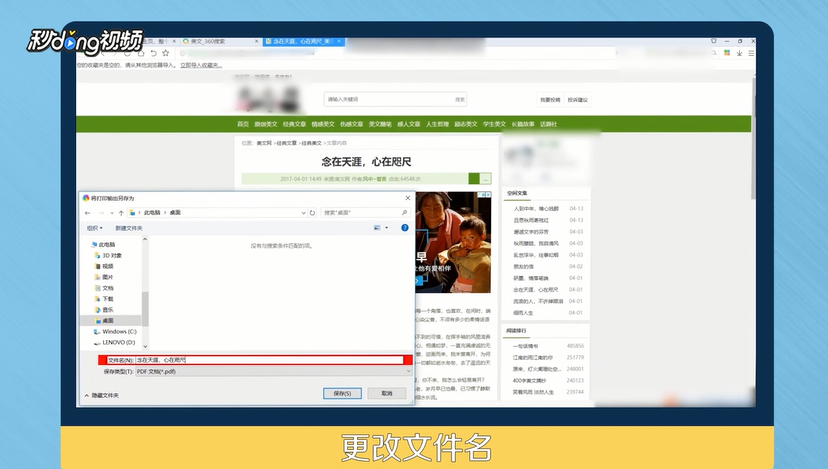Click the colorful grid extension icon
This screenshot has width=828, height=469.
[x=727, y=53]
